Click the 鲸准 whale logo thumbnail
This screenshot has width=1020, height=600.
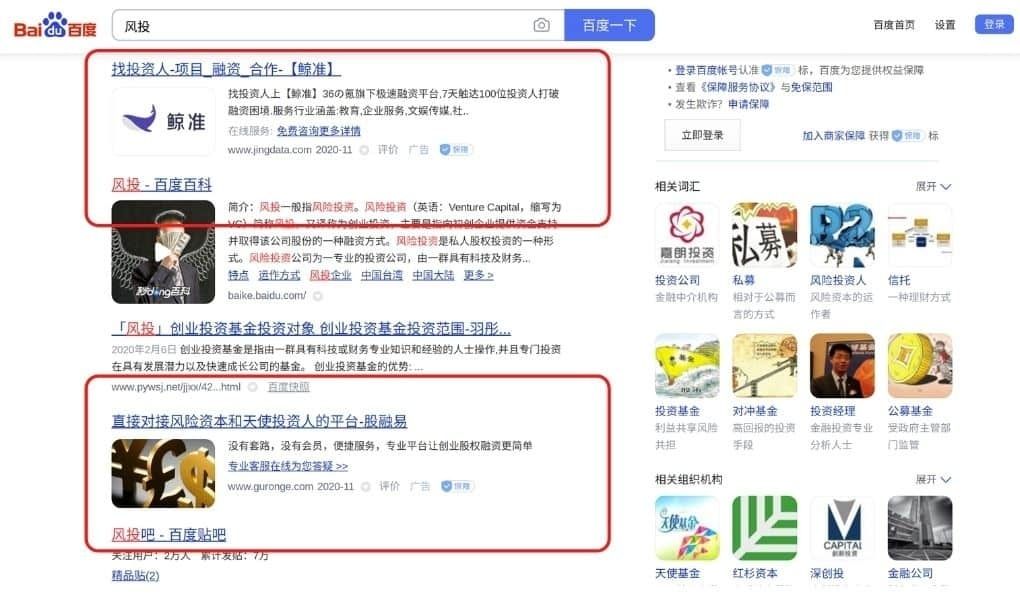tap(163, 122)
